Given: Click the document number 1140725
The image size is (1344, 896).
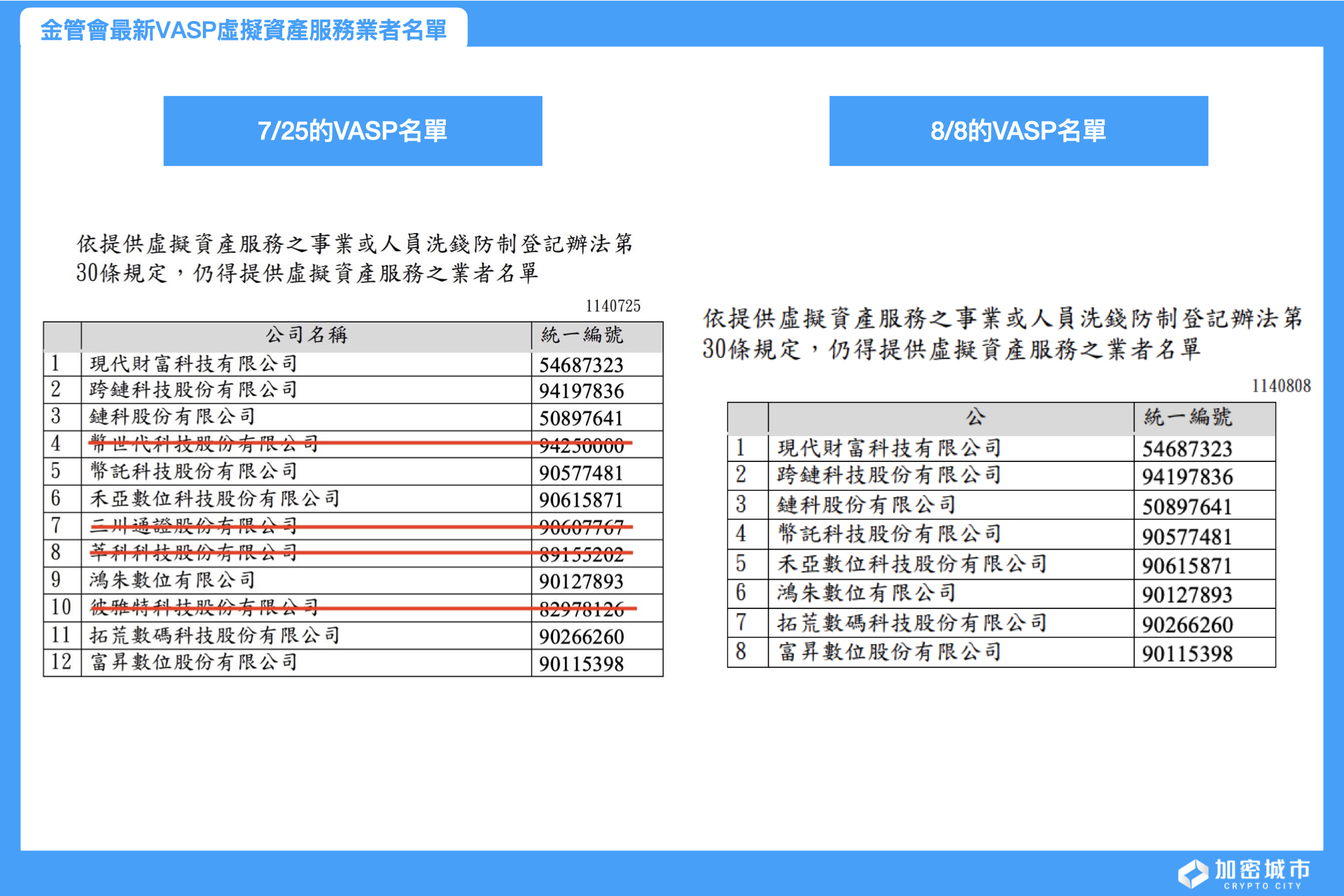Looking at the screenshot, I should (x=612, y=304).
